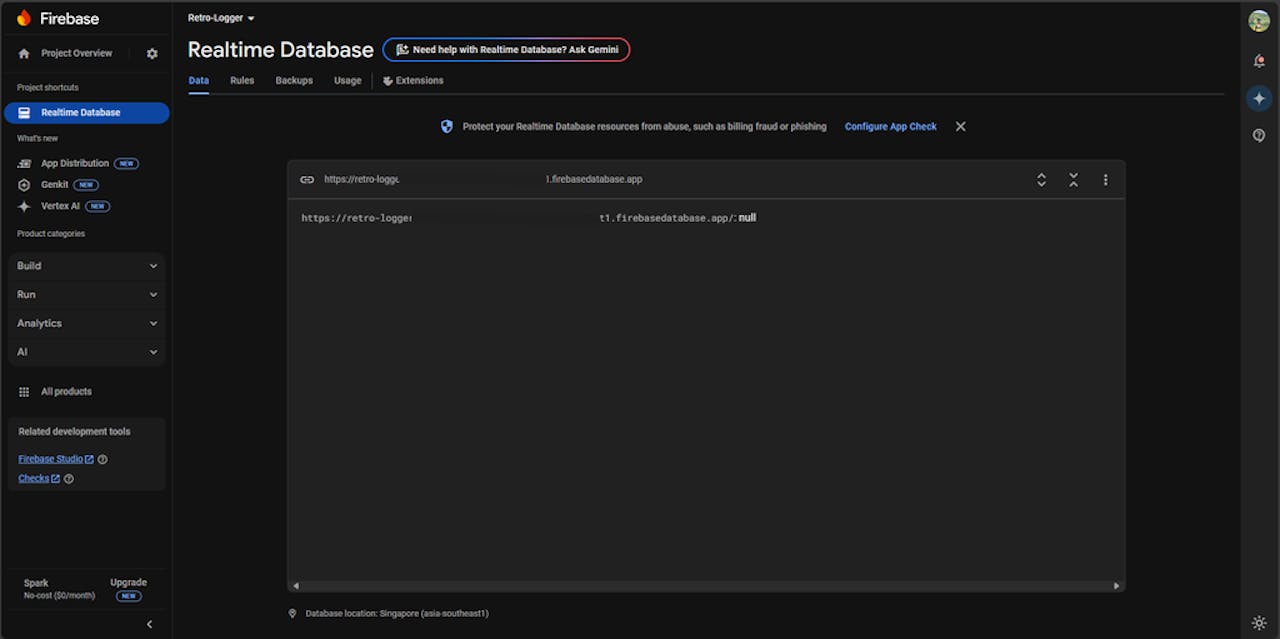The width and height of the screenshot is (1280, 639).
Task: Copy database URL link icon
Action: tap(307, 180)
